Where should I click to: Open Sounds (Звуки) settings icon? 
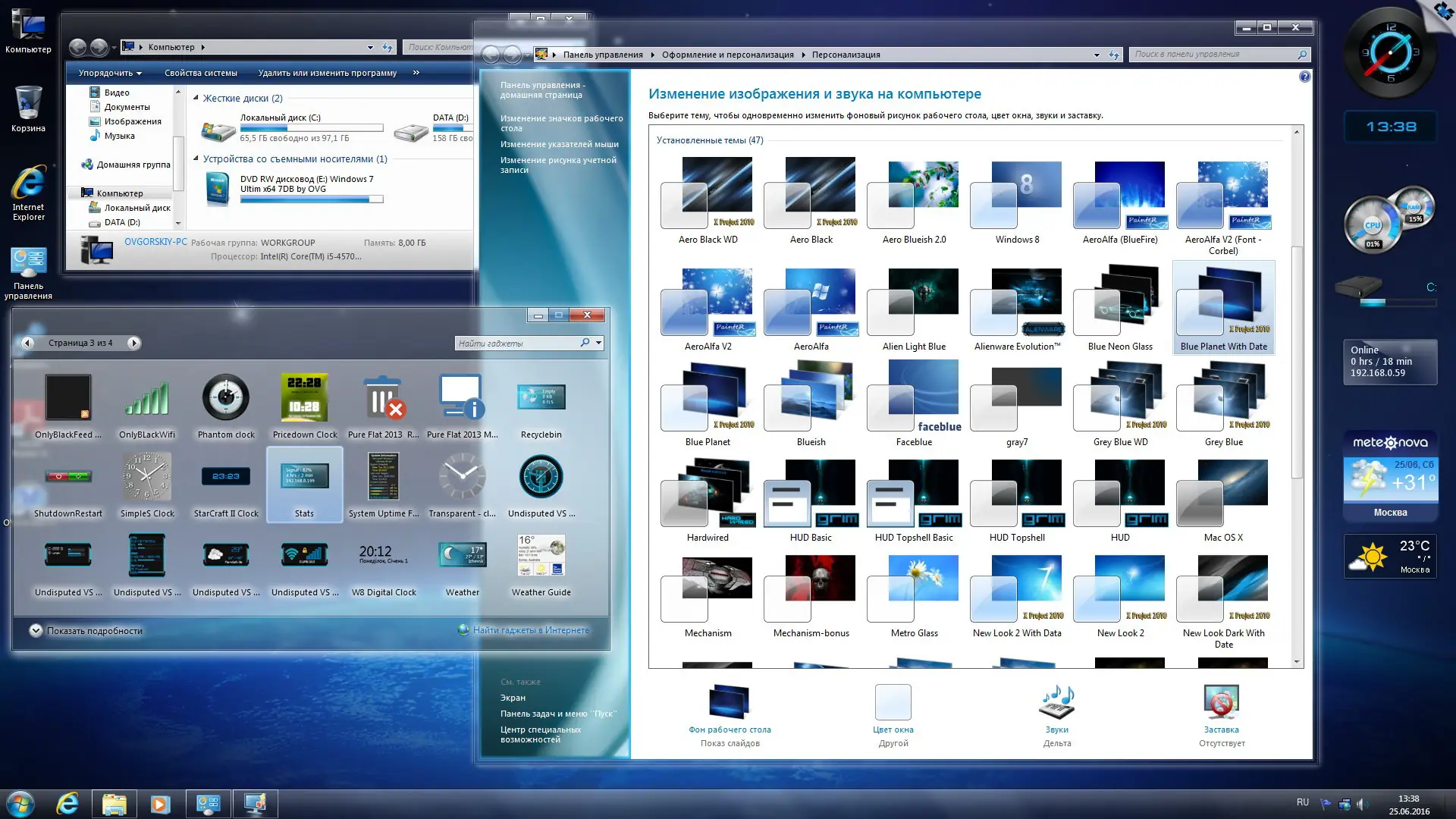point(1056,702)
